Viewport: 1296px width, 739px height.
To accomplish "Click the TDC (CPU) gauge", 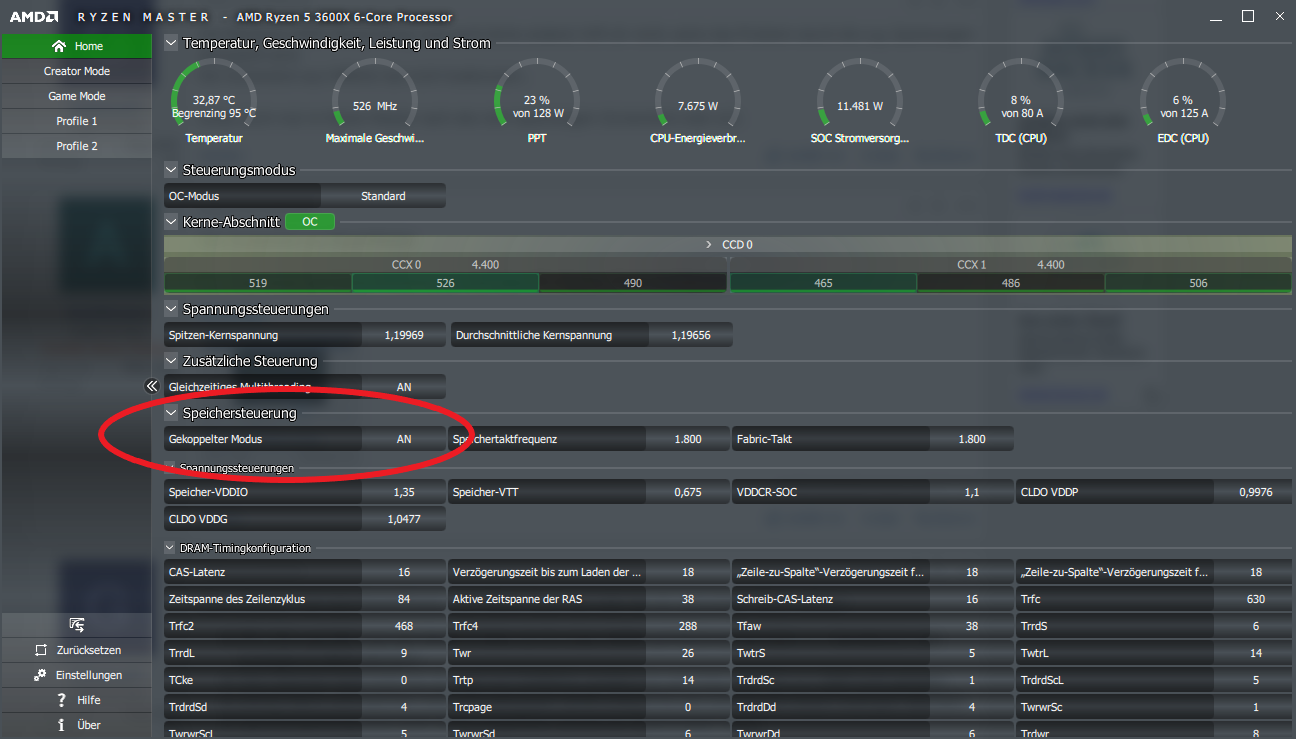I will [x=1021, y=101].
